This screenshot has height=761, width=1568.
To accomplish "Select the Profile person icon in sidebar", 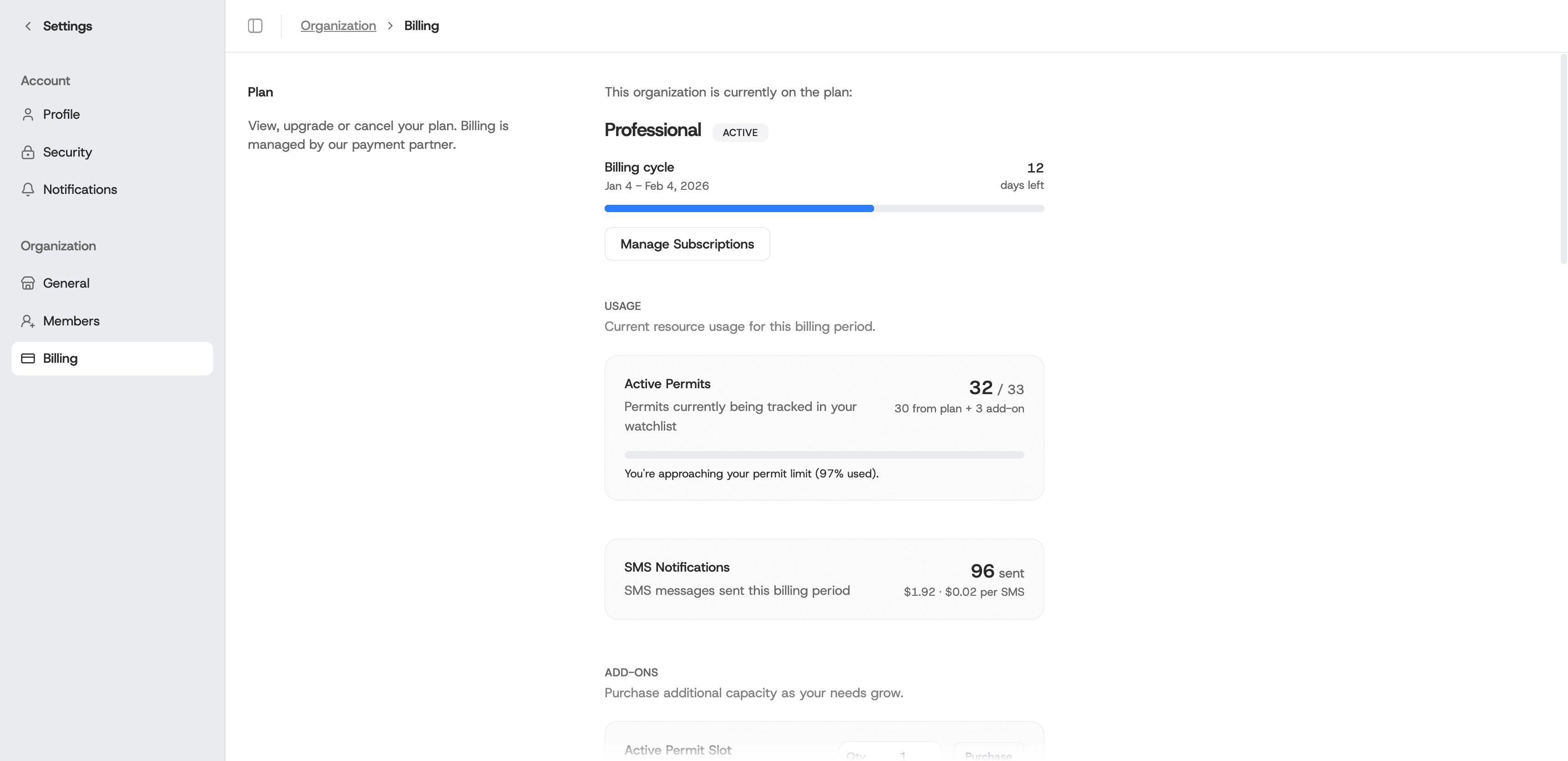I will click(x=28, y=114).
